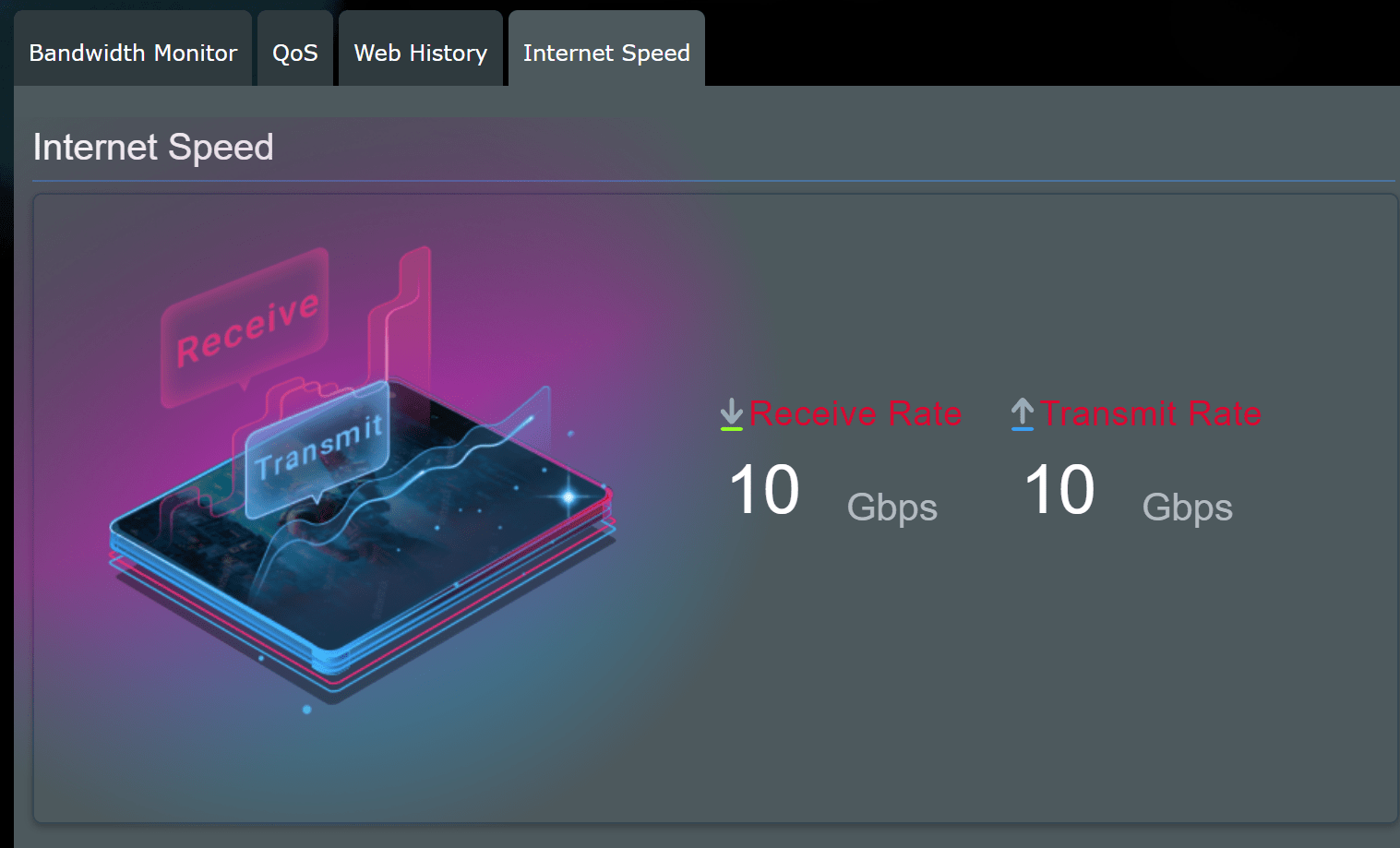The width and height of the screenshot is (1400, 848).
Task: Select the Internet Speed tab
Action: coord(606,53)
